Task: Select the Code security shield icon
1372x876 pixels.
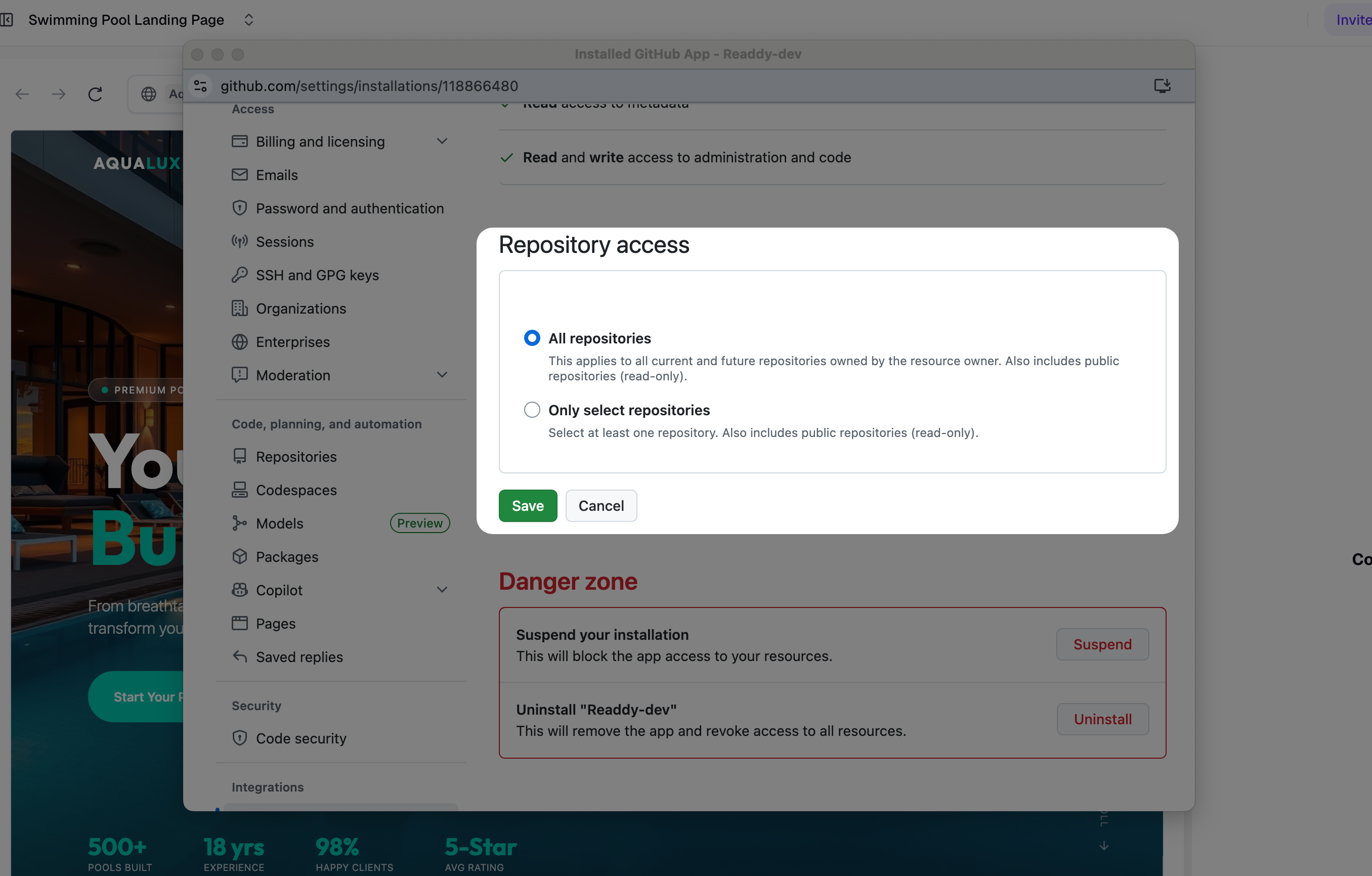Action: point(240,737)
